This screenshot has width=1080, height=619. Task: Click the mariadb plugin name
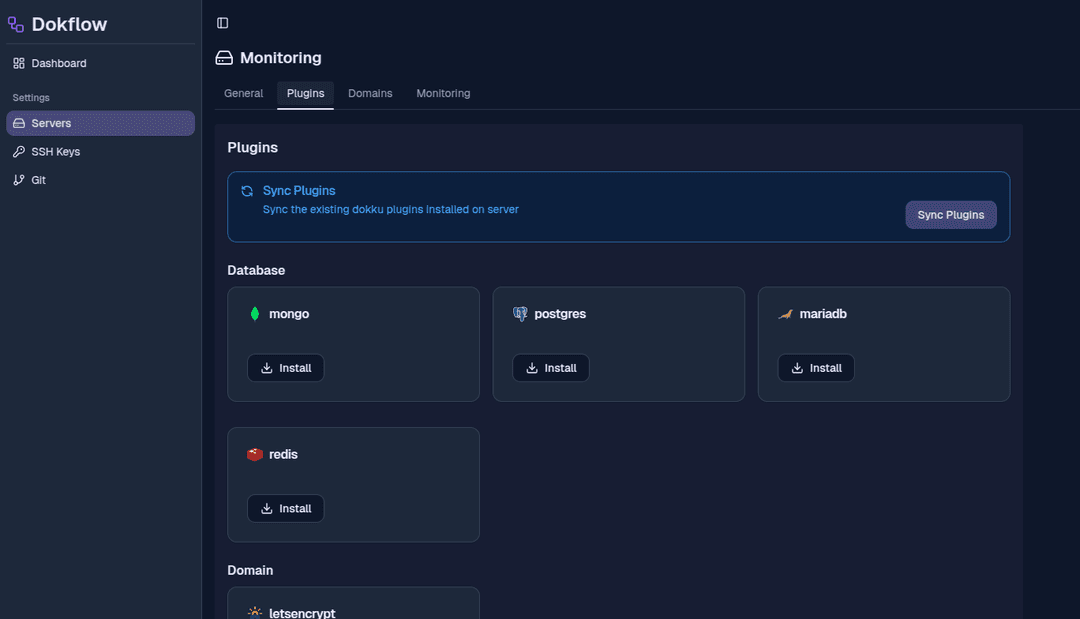pos(823,314)
